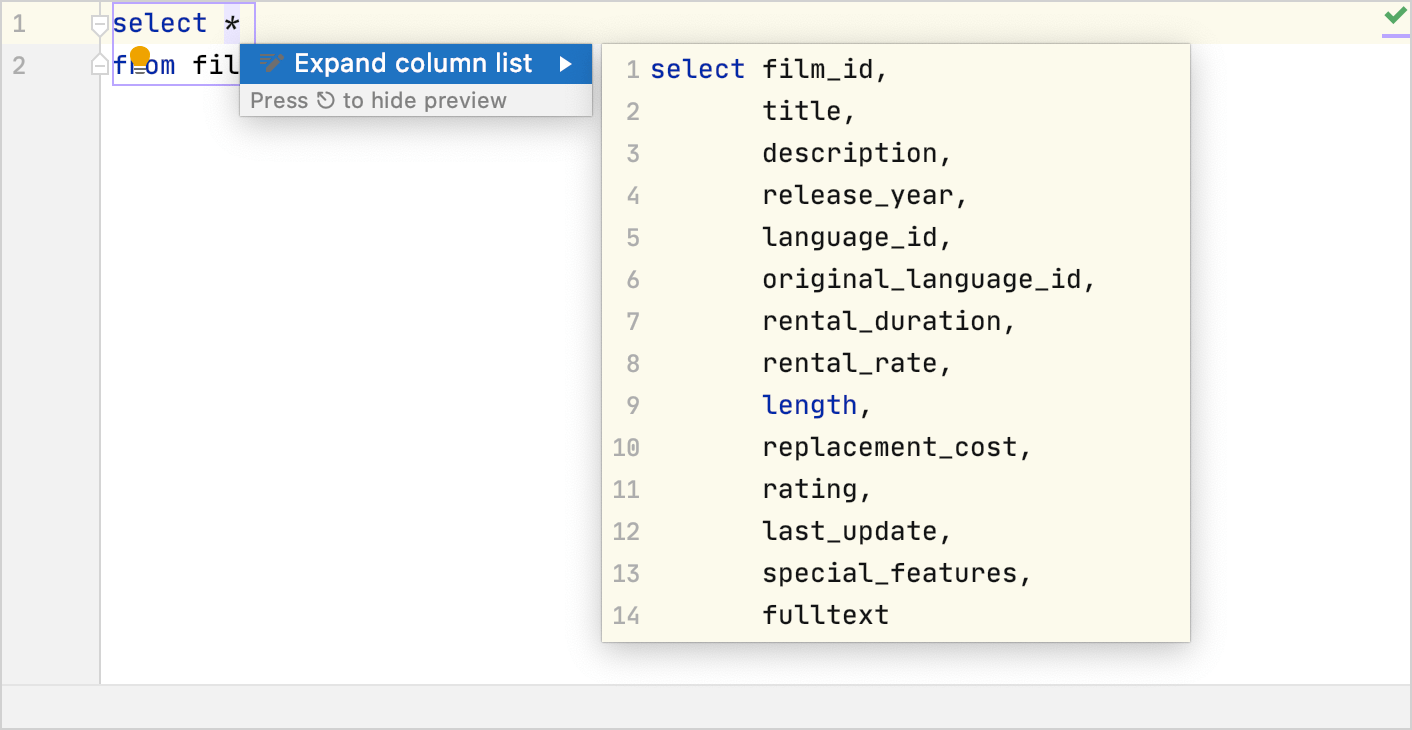Click the length column in the preview
The width and height of the screenshot is (1412, 730).
tap(809, 405)
